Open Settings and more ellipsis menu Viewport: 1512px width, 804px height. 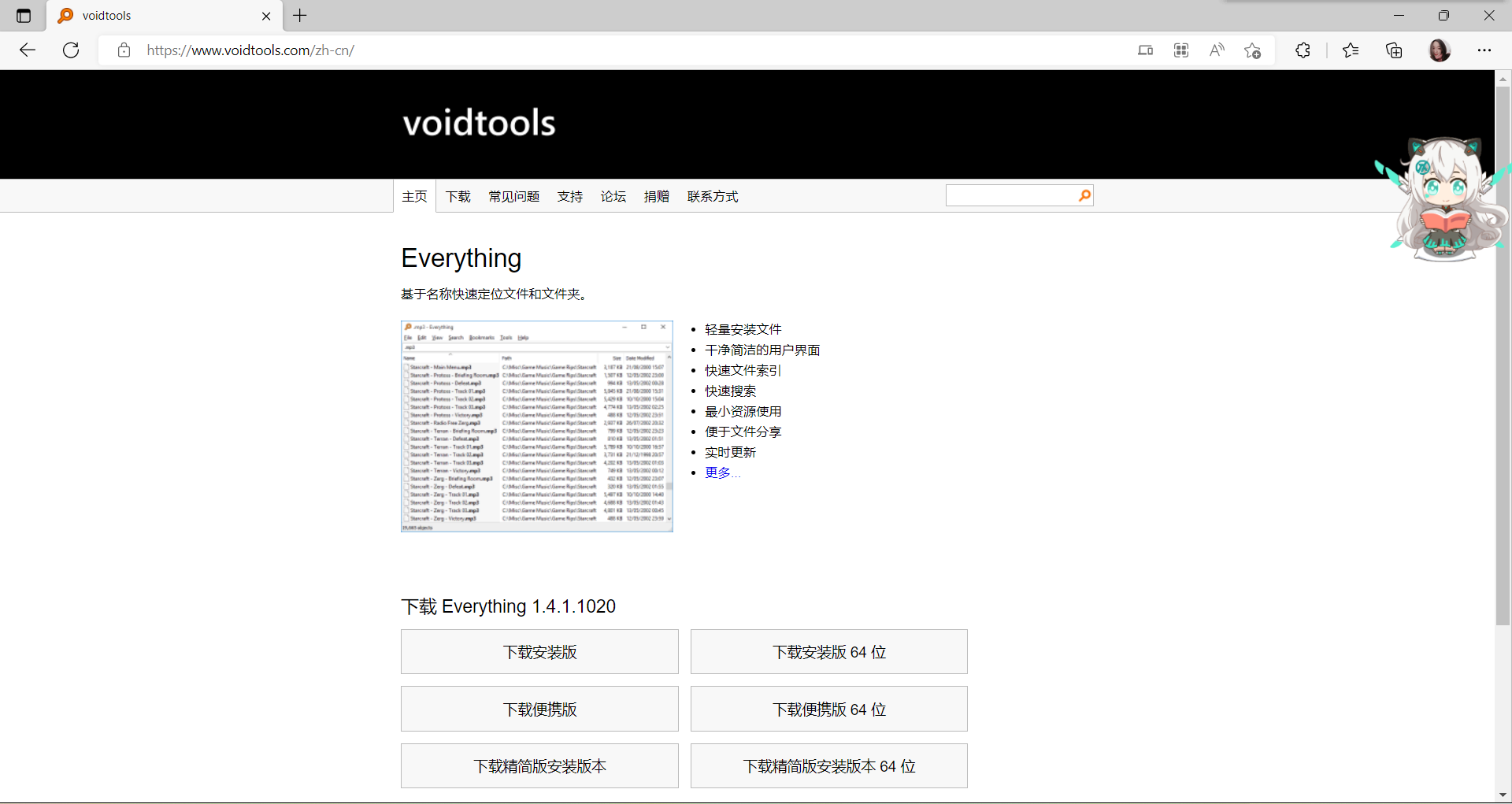point(1484,50)
